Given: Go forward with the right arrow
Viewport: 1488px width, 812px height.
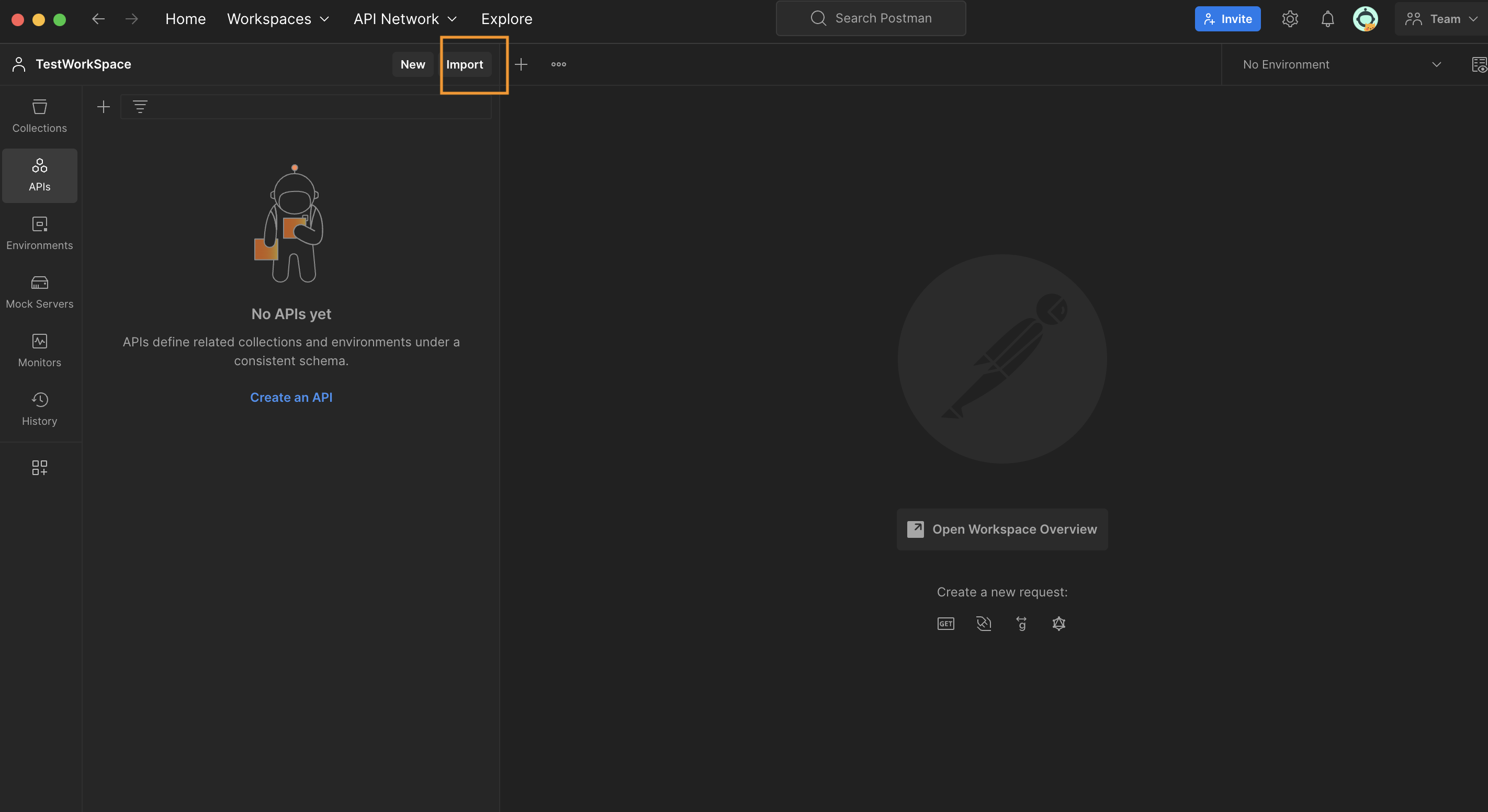Looking at the screenshot, I should 132,19.
